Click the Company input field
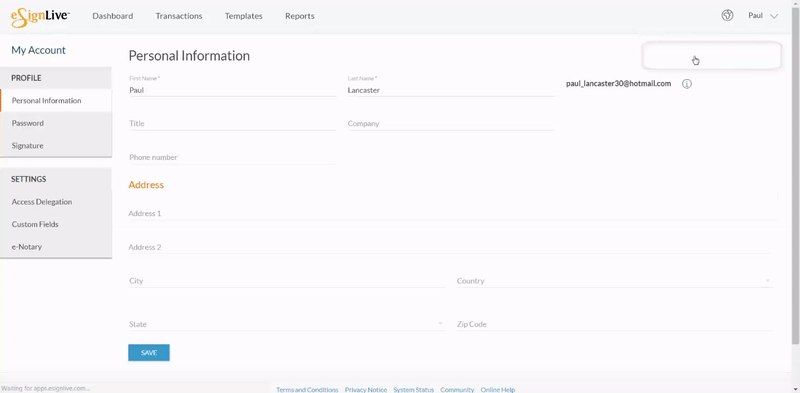800x393 pixels. (451, 124)
